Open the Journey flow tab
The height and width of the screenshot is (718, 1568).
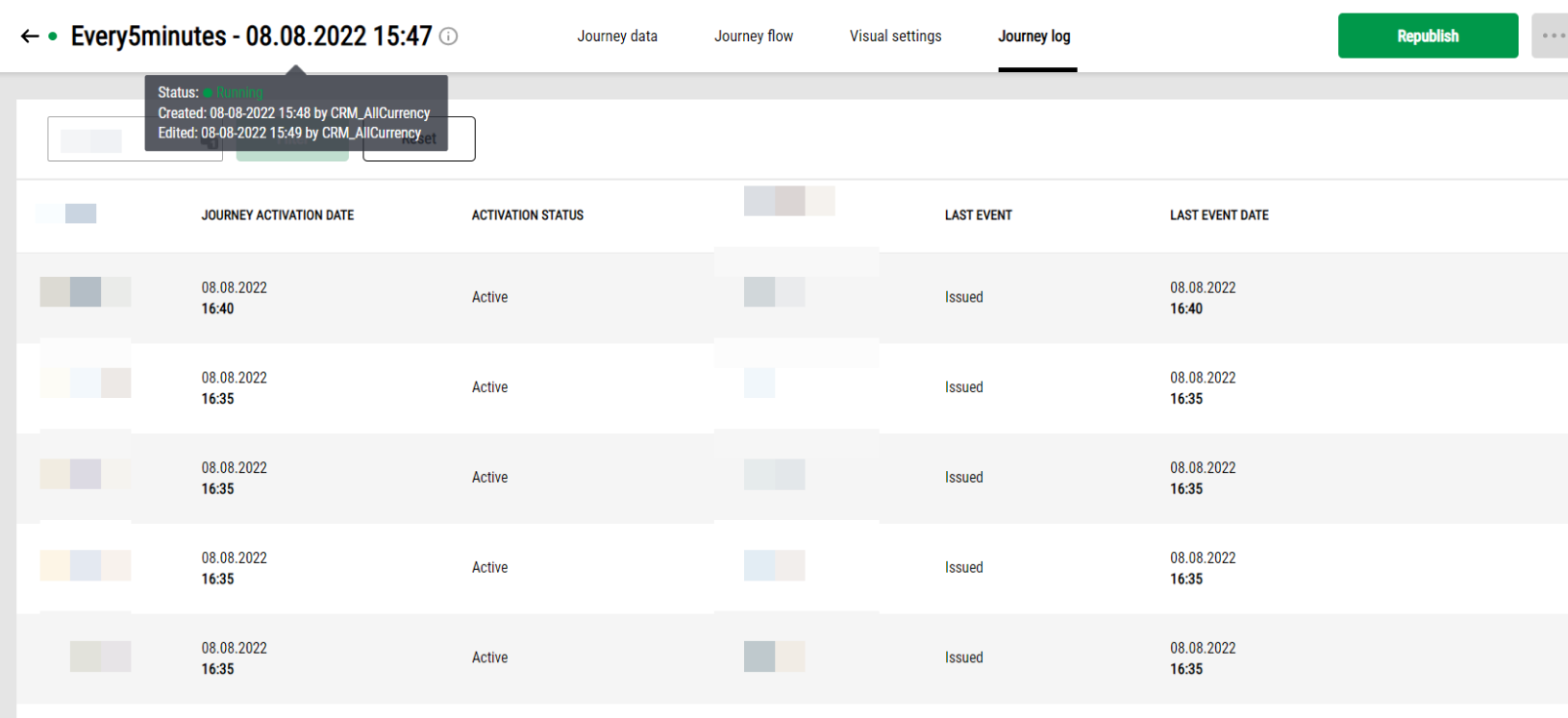tap(754, 37)
